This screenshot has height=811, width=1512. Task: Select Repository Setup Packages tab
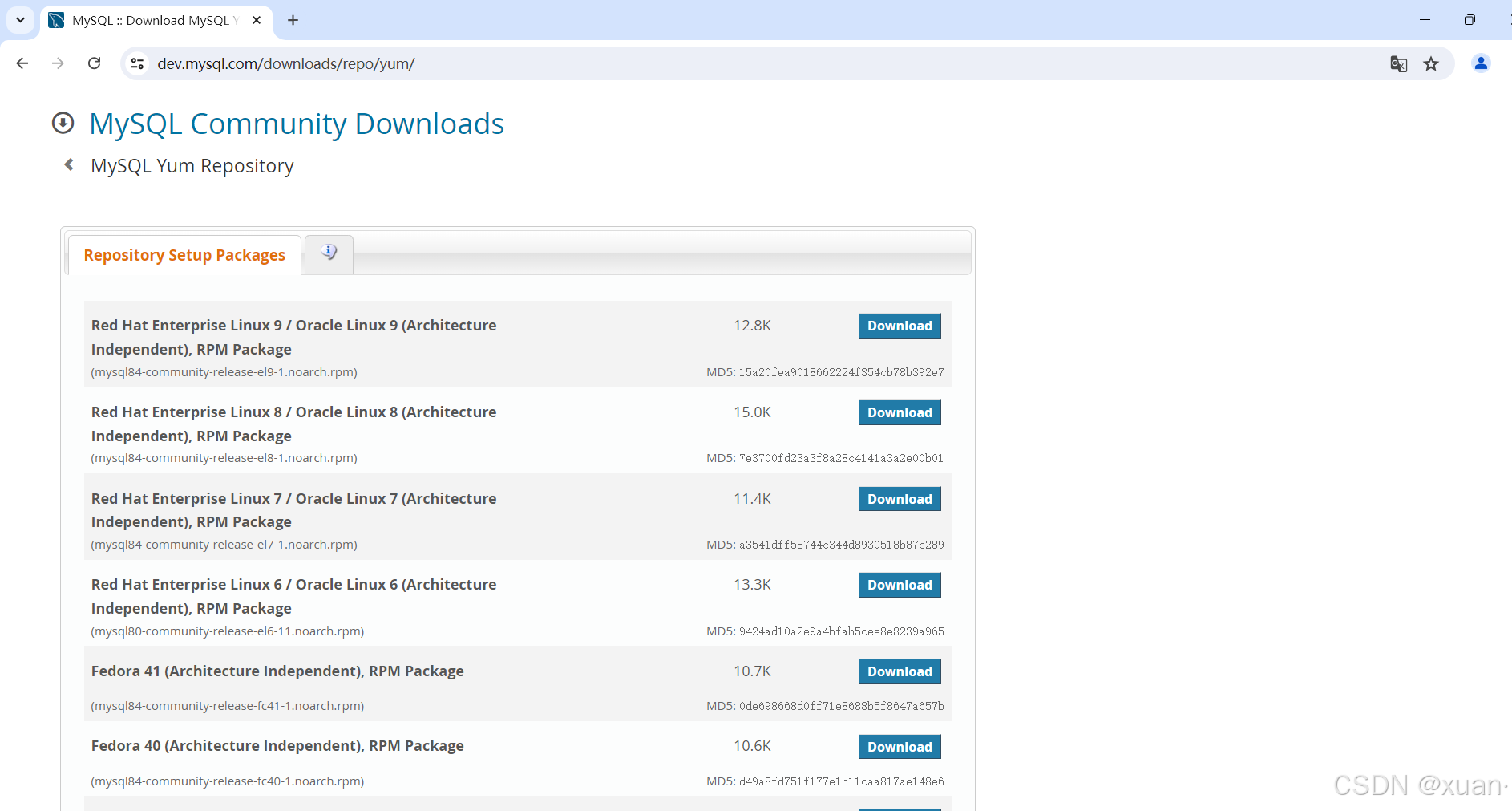point(184,255)
